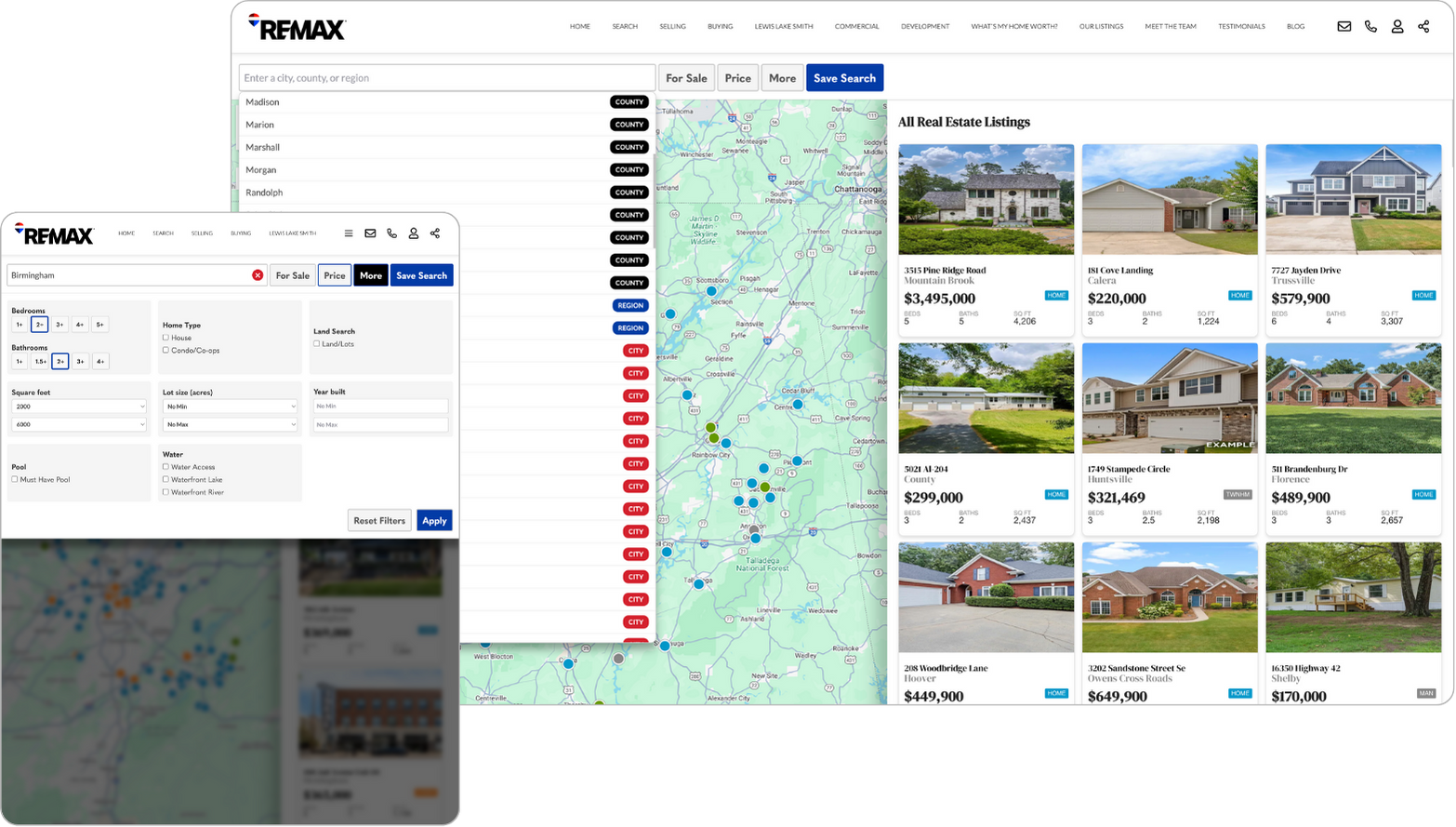This screenshot has height=827, width=1456.
Task: Open the user account icon in the large window
Action: (1396, 26)
